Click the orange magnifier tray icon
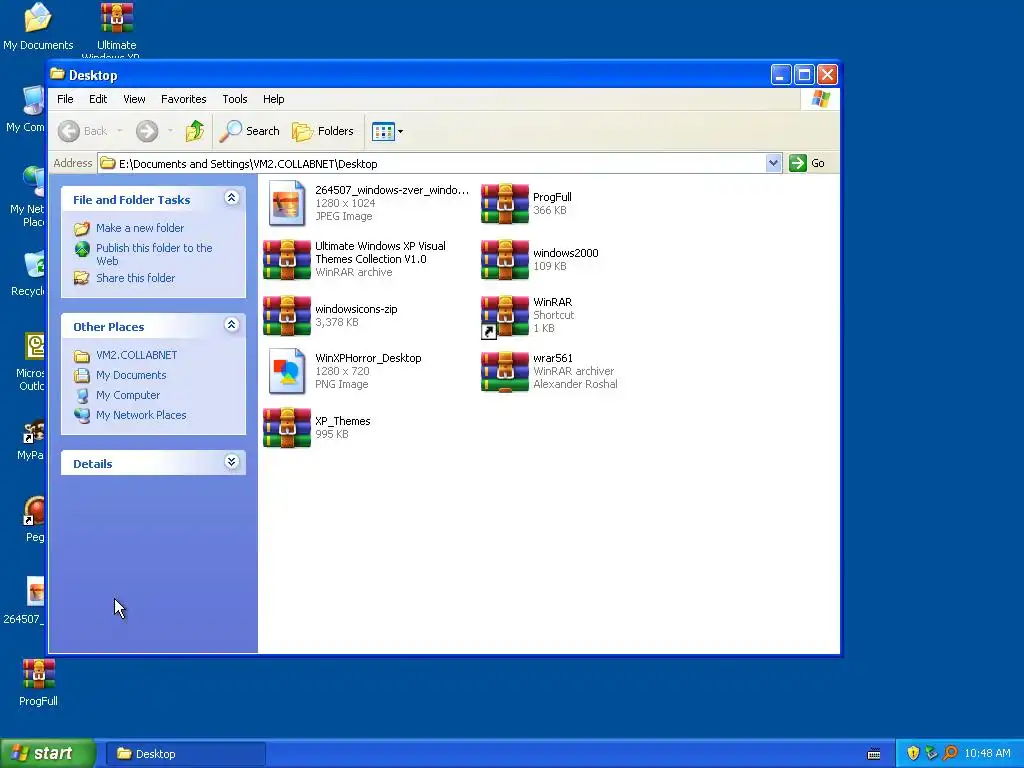The width and height of the screenshot is (1024, 768). coord(950,753)
